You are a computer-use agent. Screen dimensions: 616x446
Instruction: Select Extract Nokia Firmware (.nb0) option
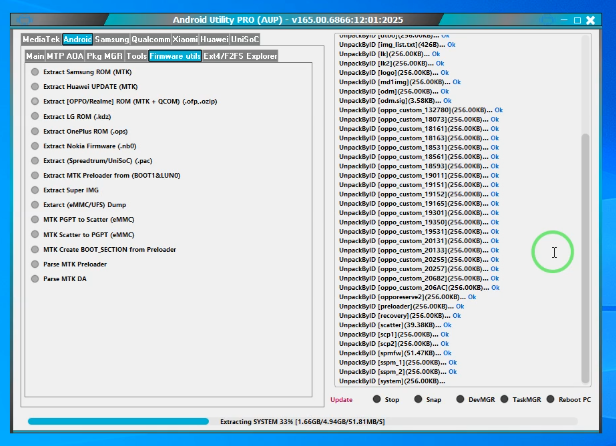(35, 146)
